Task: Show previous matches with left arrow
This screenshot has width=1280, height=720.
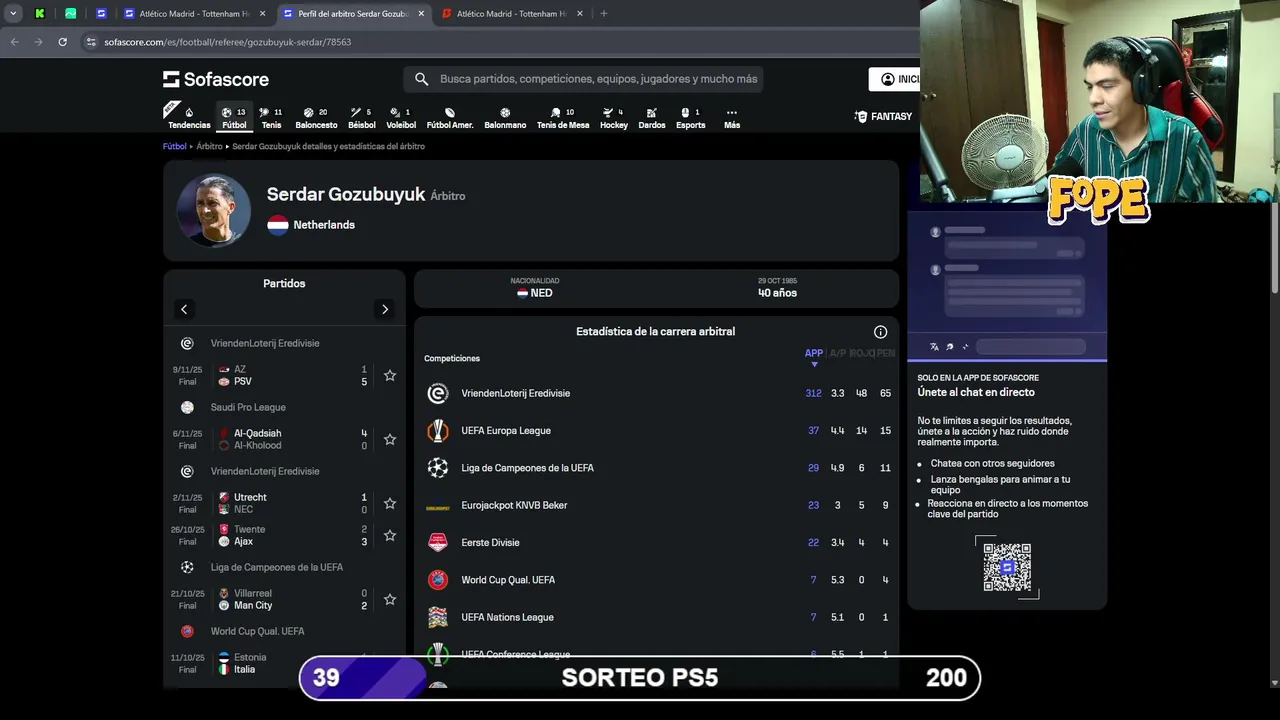Action: tap(184, 309)
